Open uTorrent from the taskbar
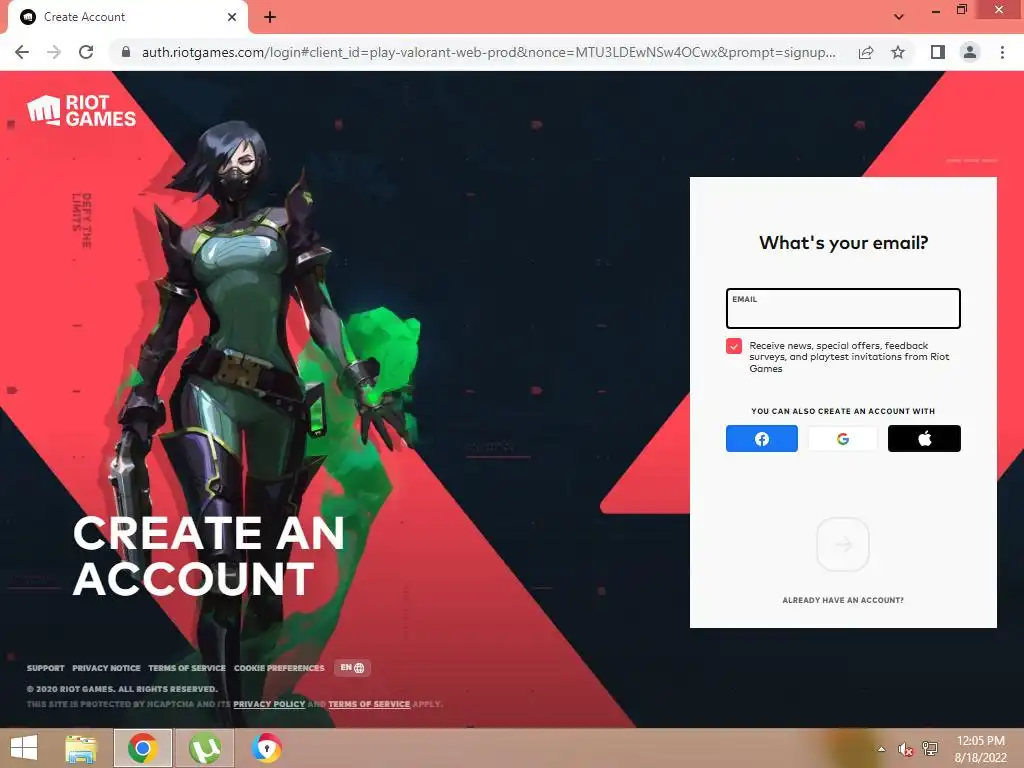Screen dimensions: 1024x768 (x=205, y=748)
